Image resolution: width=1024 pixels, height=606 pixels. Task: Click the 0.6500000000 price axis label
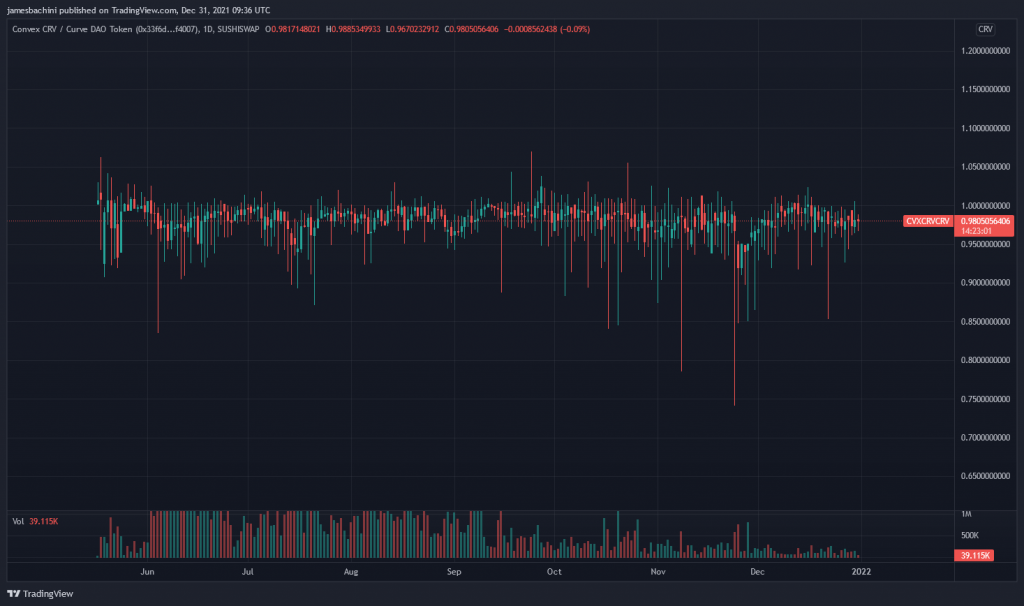click(x=985, y=476)
